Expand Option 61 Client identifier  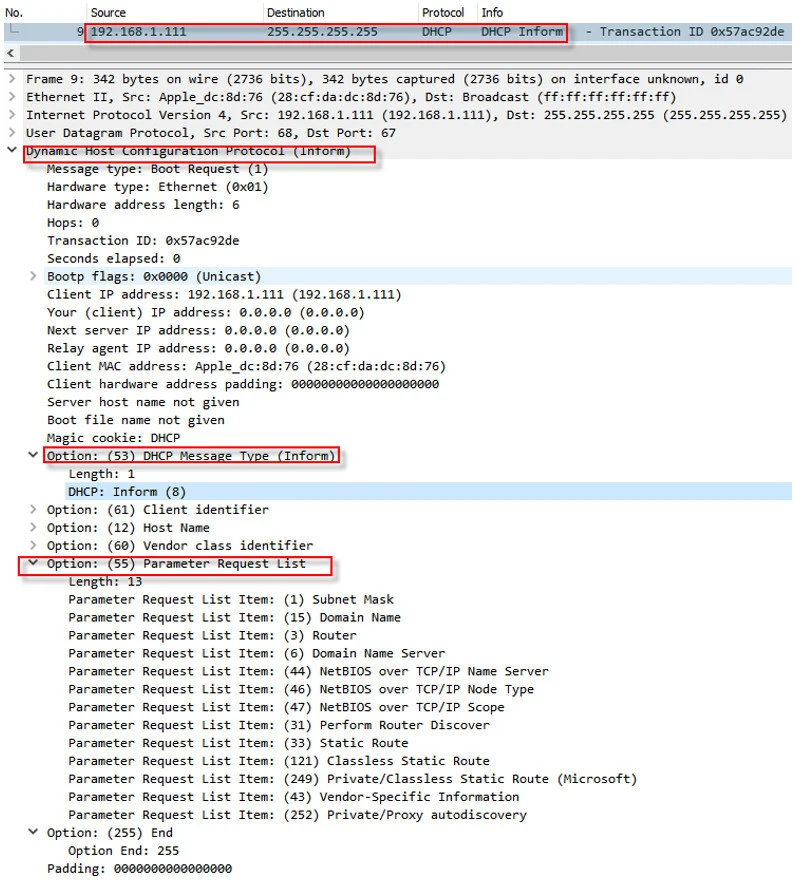[x=35, y=510]
